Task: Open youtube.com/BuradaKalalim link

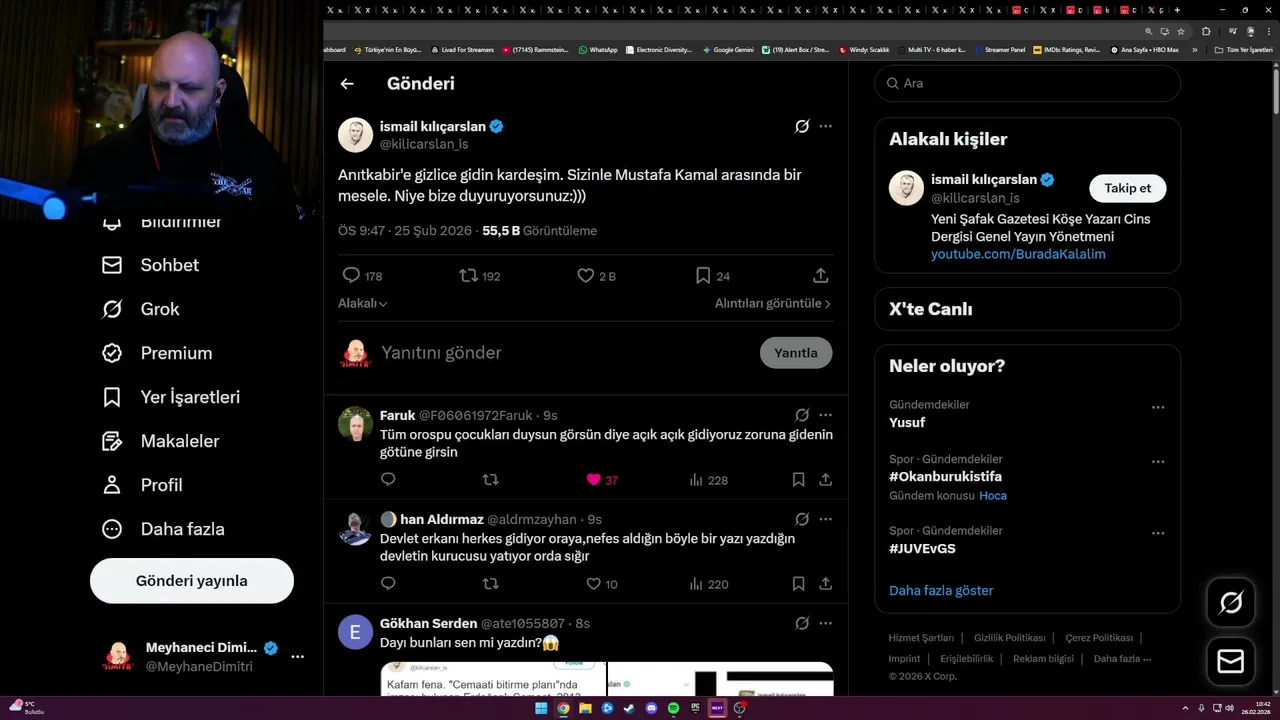Action: (1018, 254)
